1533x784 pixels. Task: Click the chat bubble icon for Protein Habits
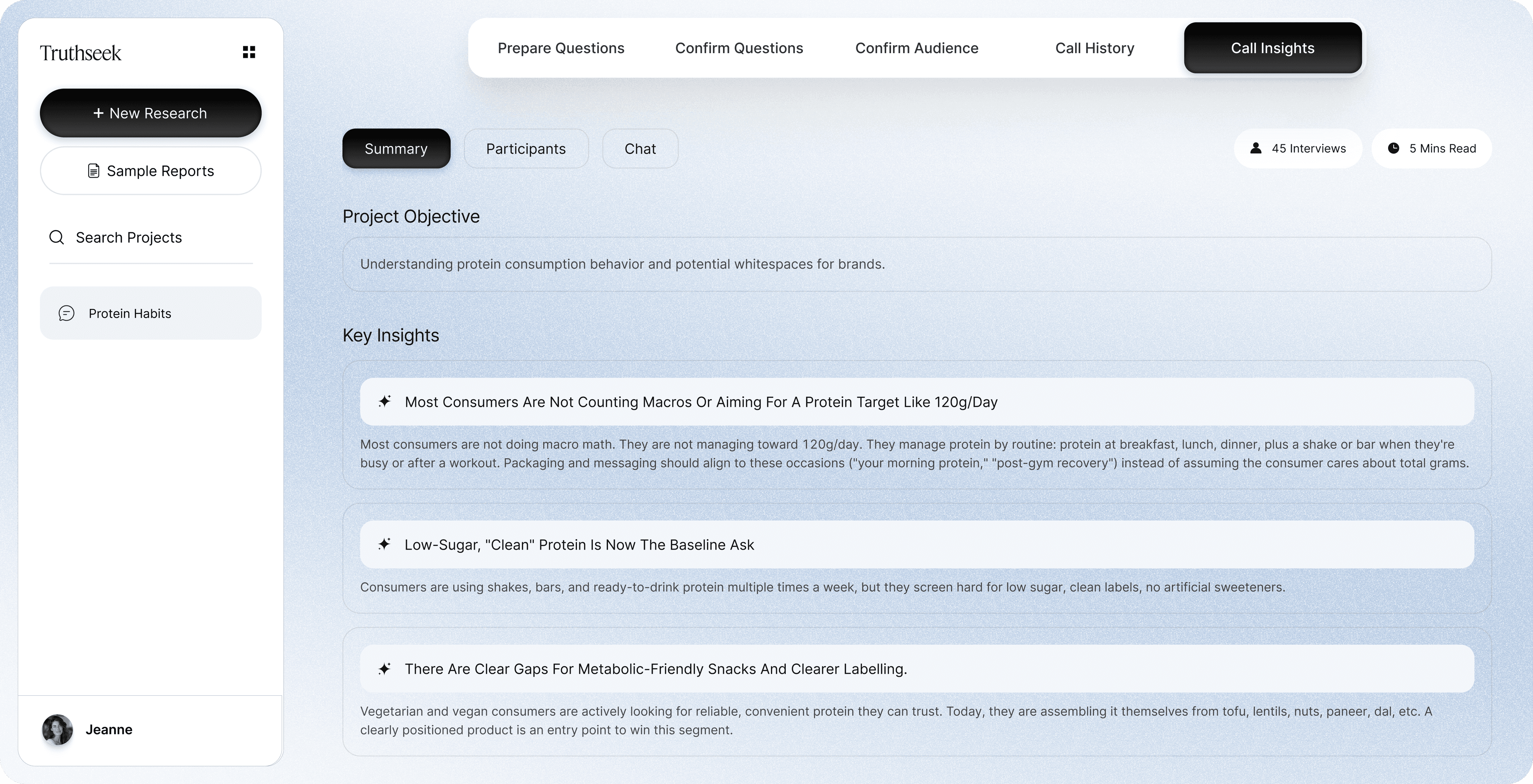67,313
